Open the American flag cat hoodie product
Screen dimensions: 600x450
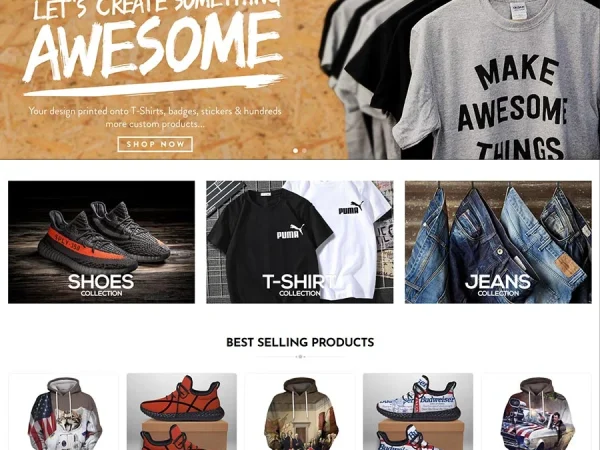pyautogui.click(x=64, y=412)
